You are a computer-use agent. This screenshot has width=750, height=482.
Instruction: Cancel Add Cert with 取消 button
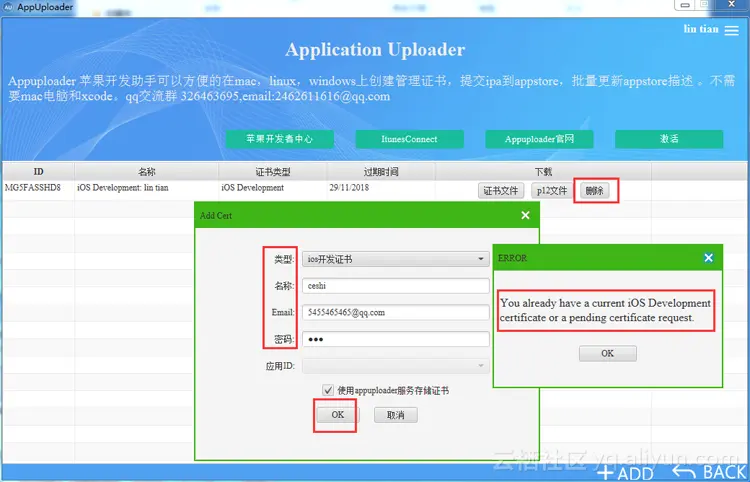pyautogui.click(x=396, y=415)
